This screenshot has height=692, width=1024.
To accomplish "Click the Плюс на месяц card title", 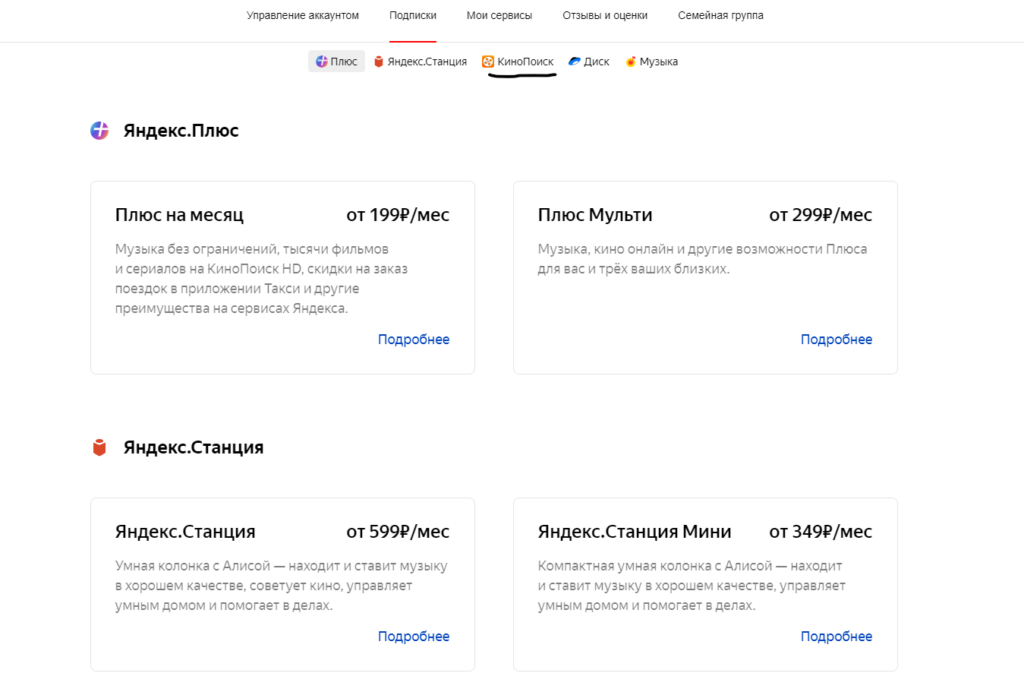I will (x=179, y=215).
